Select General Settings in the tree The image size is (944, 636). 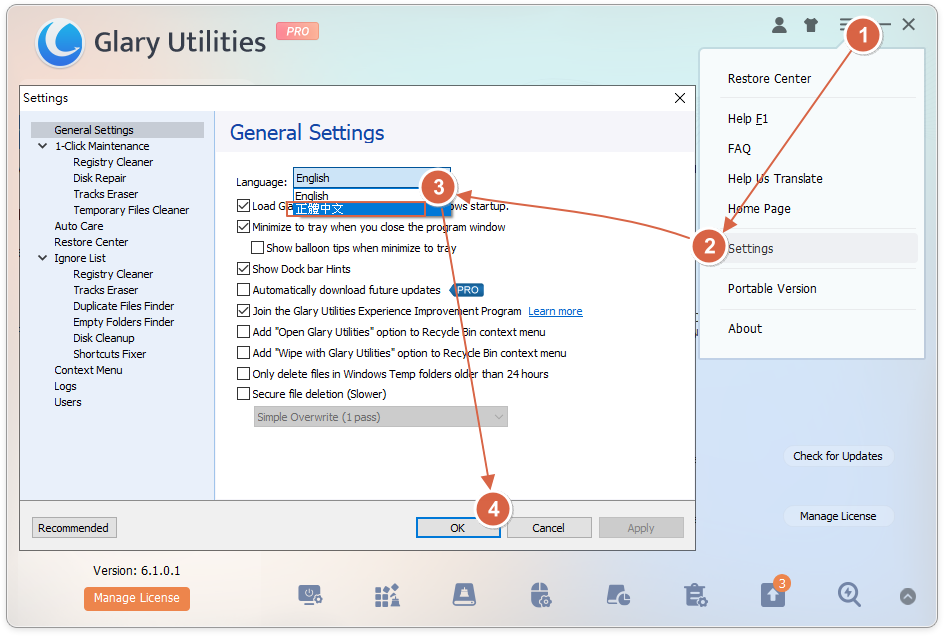coord(117,130)
